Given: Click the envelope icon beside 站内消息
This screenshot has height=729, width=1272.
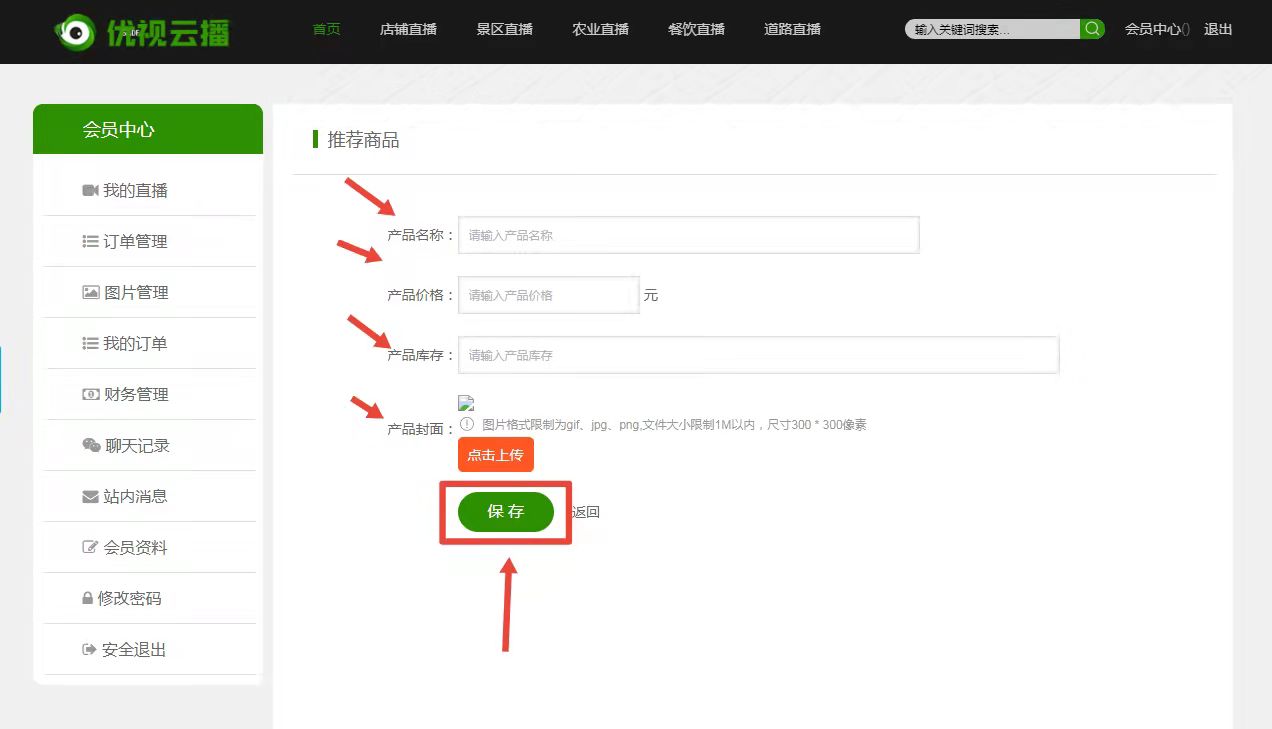Looking at the screenshot, I should (x=90, y=496).
